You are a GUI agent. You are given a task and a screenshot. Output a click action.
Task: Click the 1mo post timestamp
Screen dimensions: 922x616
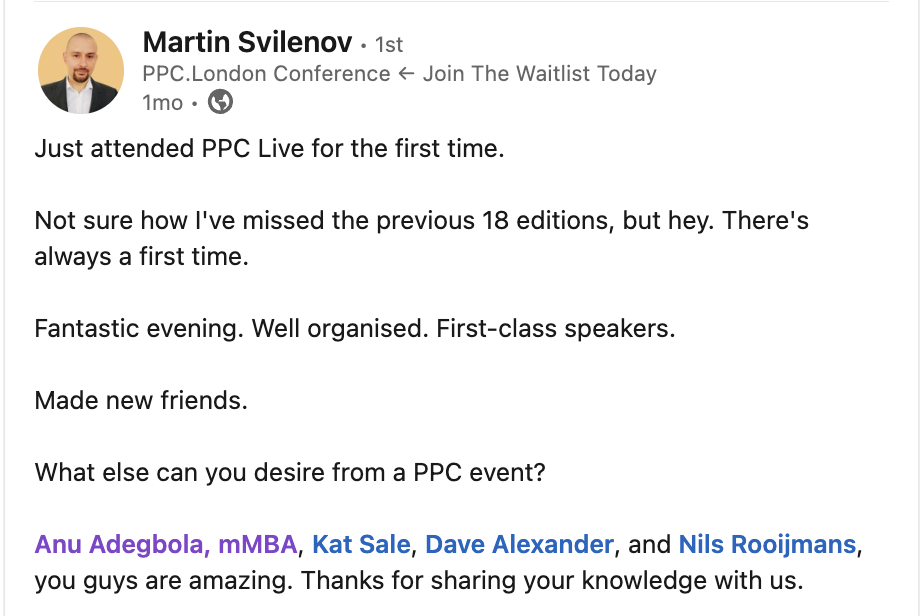pyautogui.click(x=163, y=102)
